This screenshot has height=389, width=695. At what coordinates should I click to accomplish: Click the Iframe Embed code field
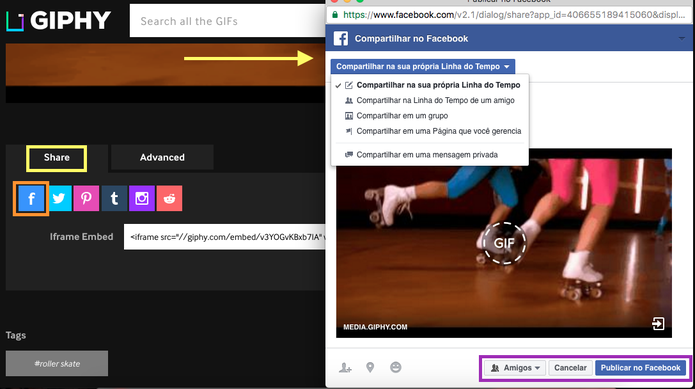[225, 237]
